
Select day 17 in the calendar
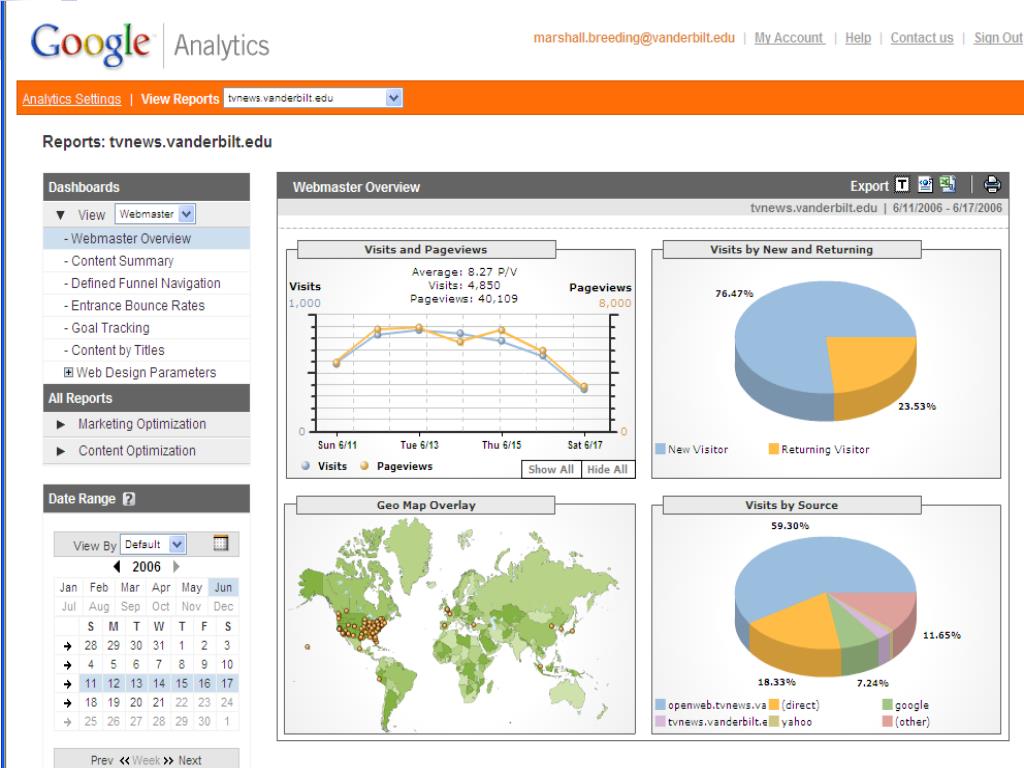click(227, 684)
